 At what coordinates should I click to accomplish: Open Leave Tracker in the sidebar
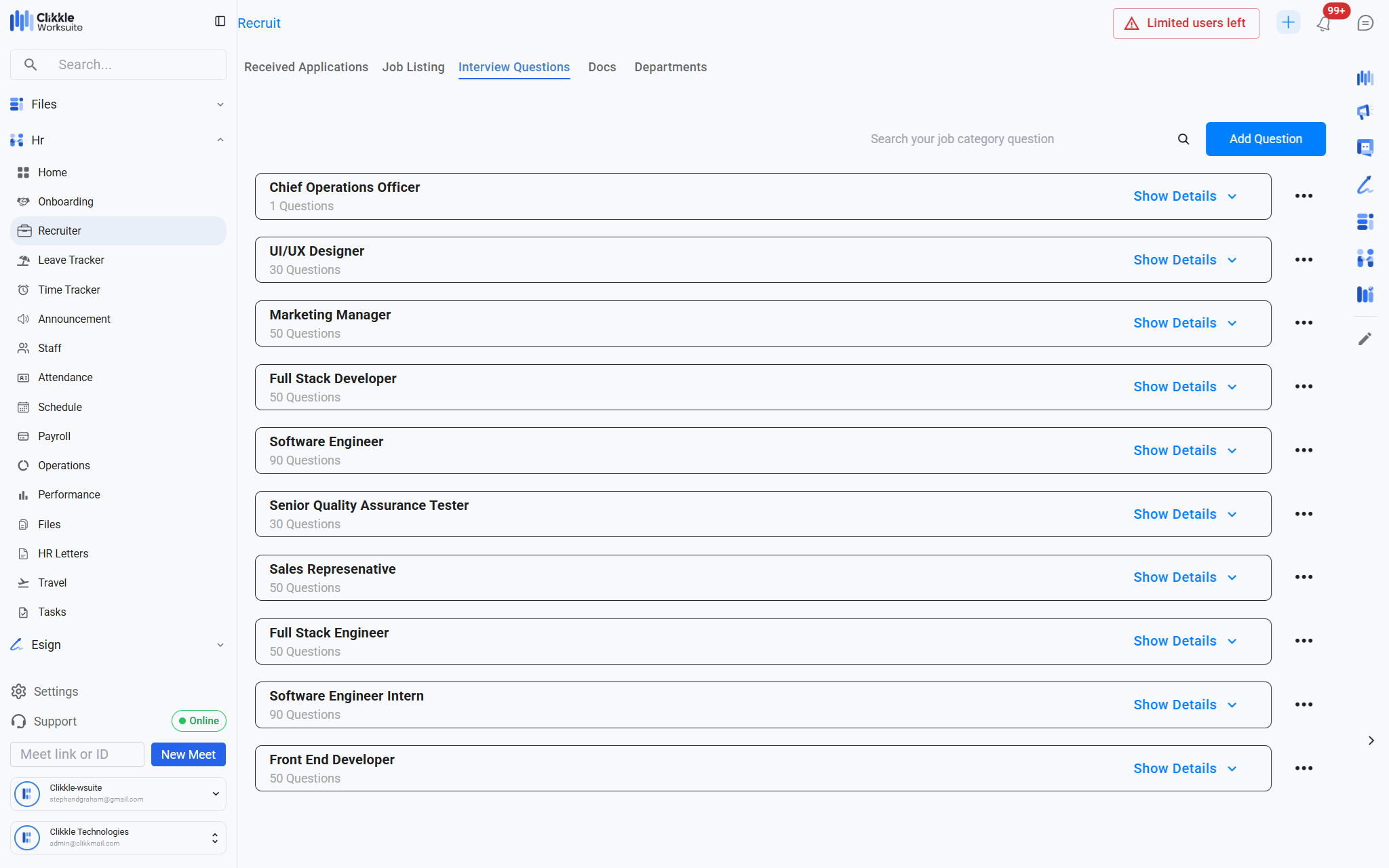pyautogui.click(x=71, y=260)
